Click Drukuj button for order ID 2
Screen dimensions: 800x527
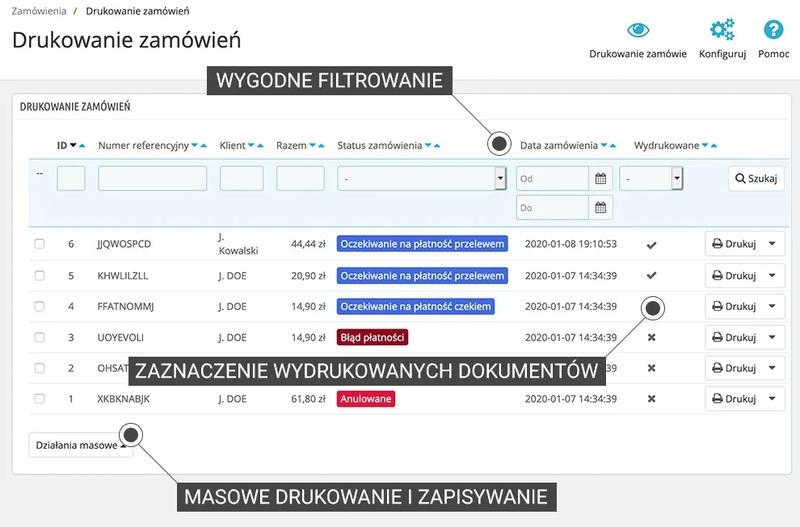[734, 368]
